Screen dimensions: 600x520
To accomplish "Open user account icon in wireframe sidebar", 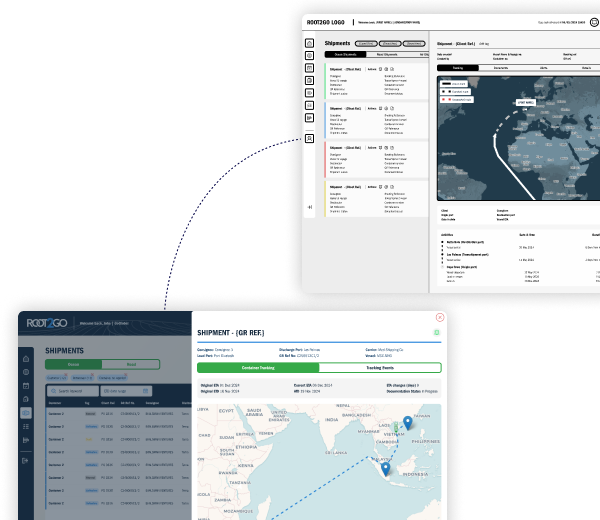I will point(309,139).
